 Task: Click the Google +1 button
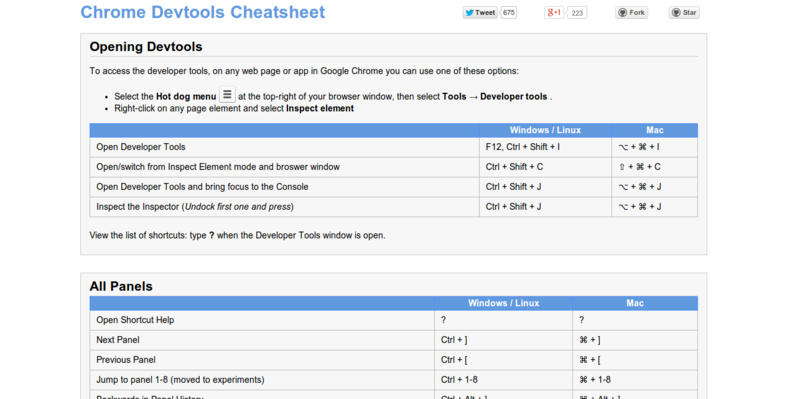coord(554,13)
